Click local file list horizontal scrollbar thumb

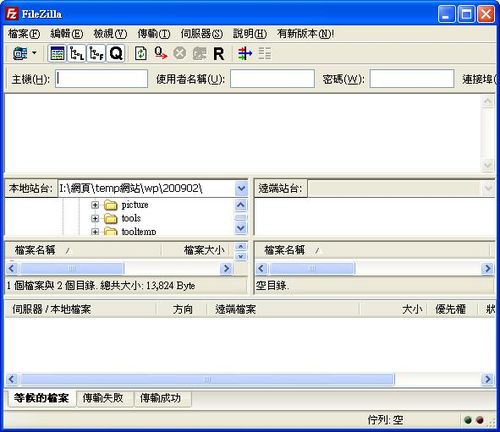click(72, 268)
